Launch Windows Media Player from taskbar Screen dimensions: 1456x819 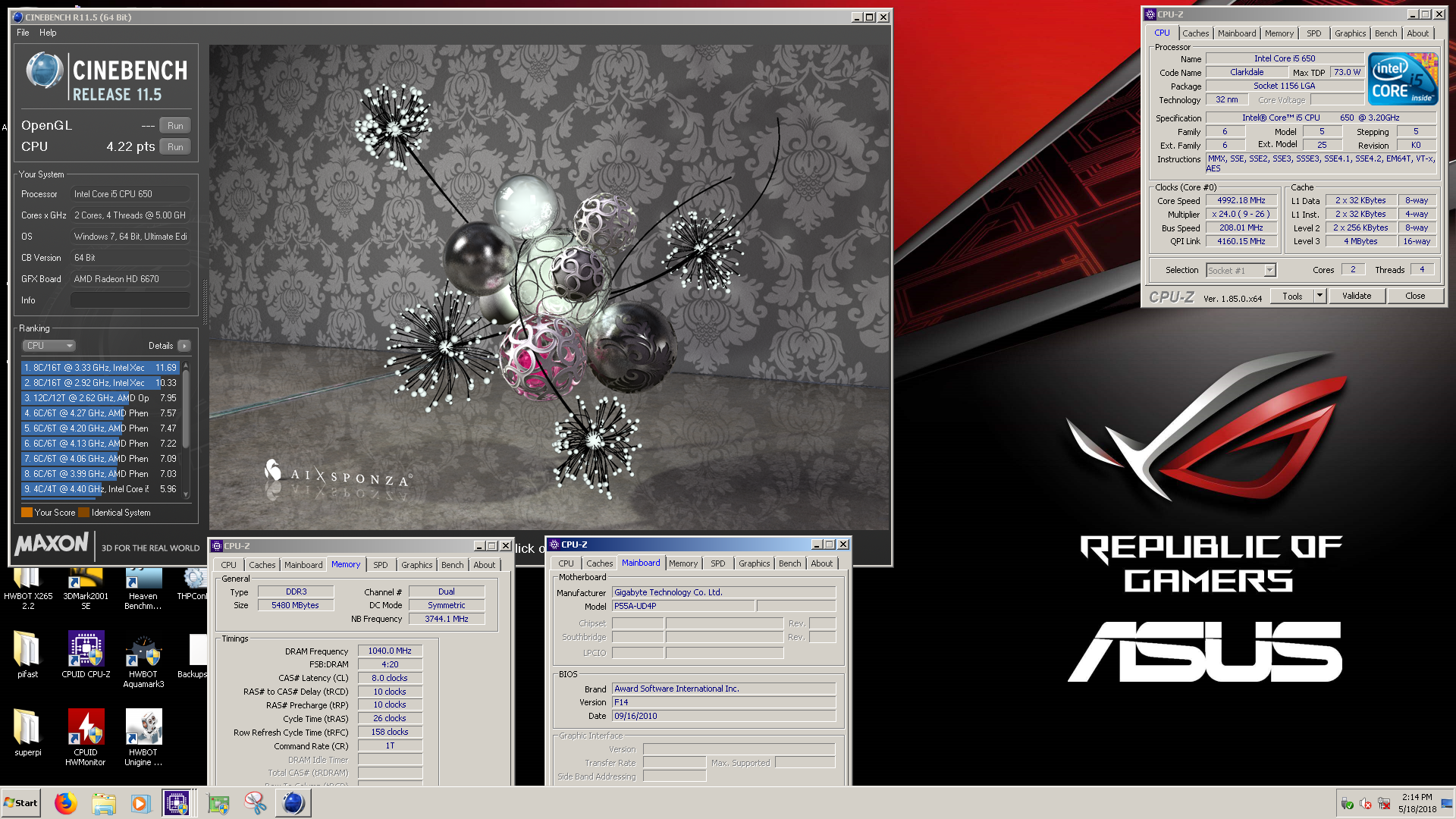[x=140, y=803]
